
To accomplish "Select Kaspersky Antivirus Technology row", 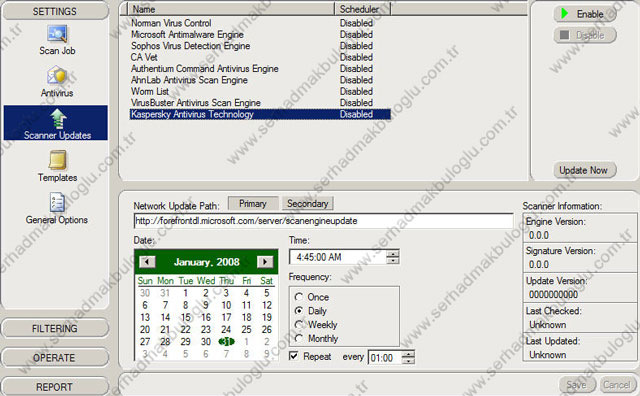I will tap(260, 114).
